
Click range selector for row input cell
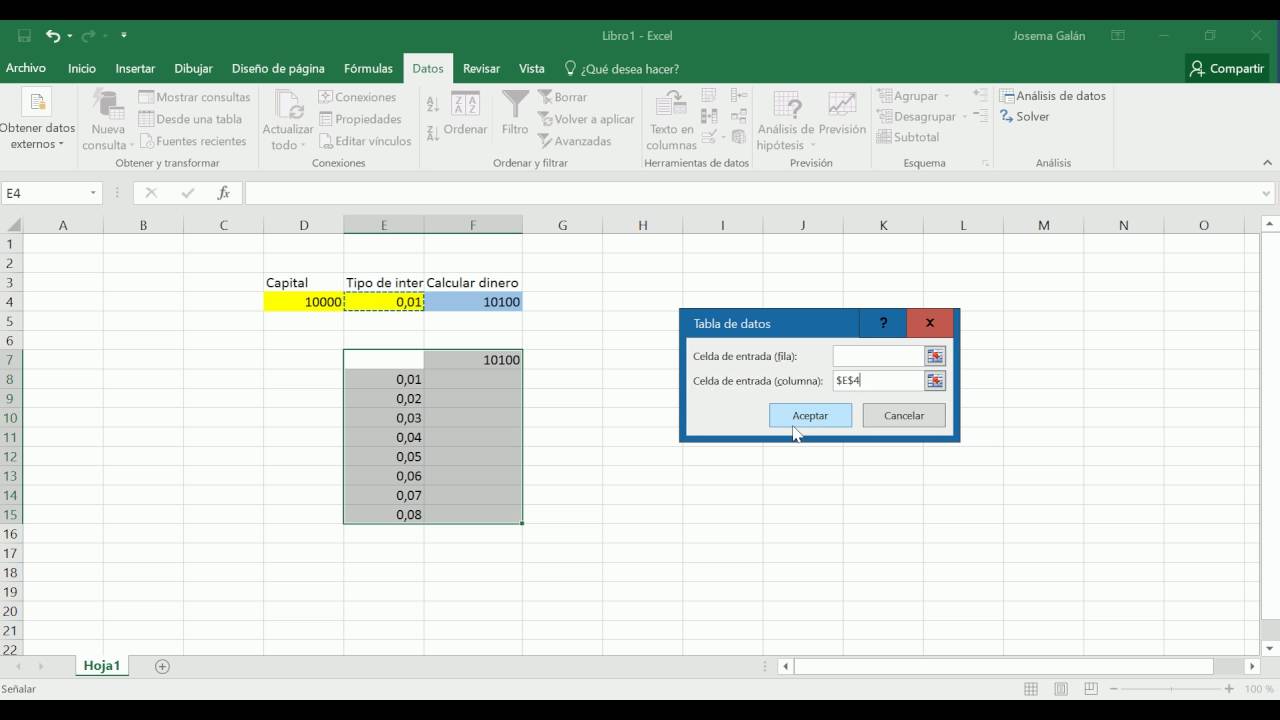(935, 356)
